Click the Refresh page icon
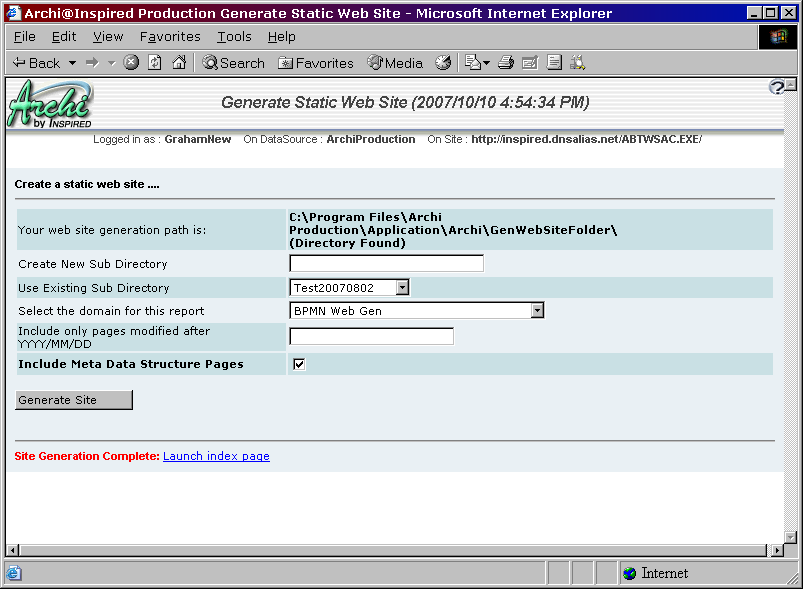The image size is (803, 589). pos(155,63)
